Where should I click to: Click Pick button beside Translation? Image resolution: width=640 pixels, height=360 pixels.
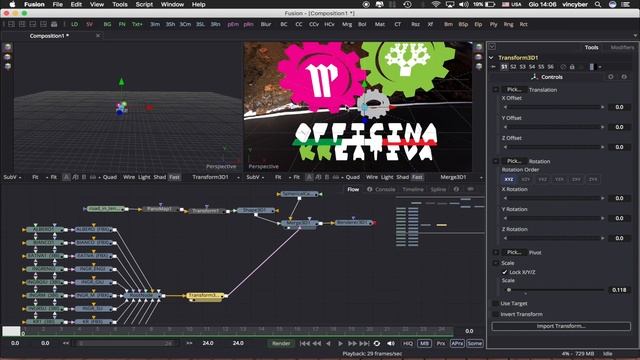coord(514,89)
